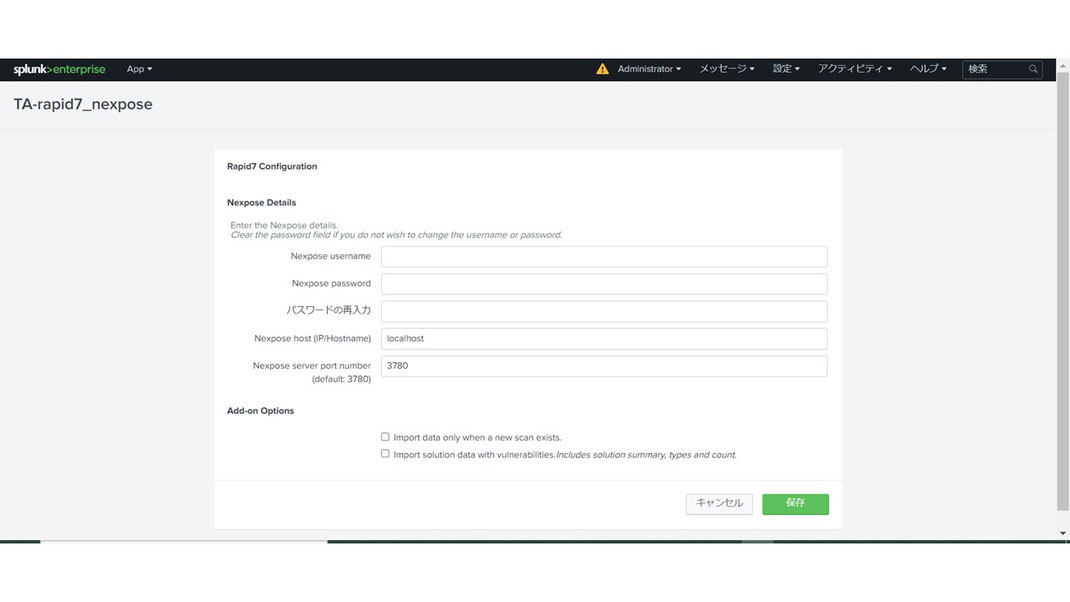Viewport: 1070px width, 602px height.
Task: Click the 'Nexpose host (IP/Hostname)' label
Action: (x=313, y=339)
